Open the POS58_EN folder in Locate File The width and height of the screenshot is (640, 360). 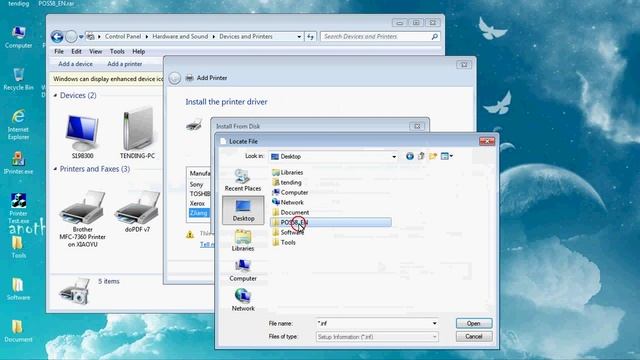tap(331, 222)
